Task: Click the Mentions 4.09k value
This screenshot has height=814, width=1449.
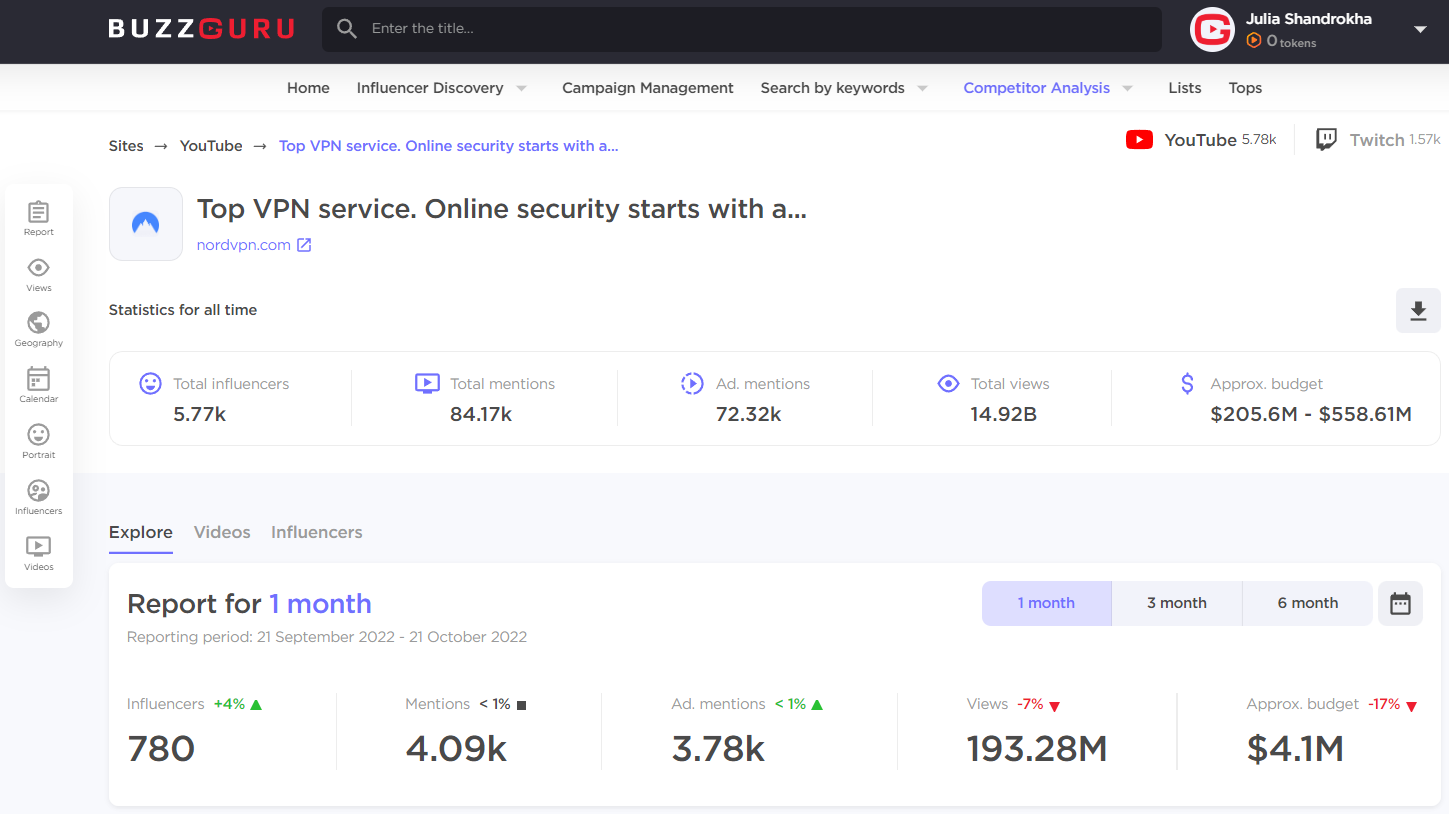Action: (456, 749)
